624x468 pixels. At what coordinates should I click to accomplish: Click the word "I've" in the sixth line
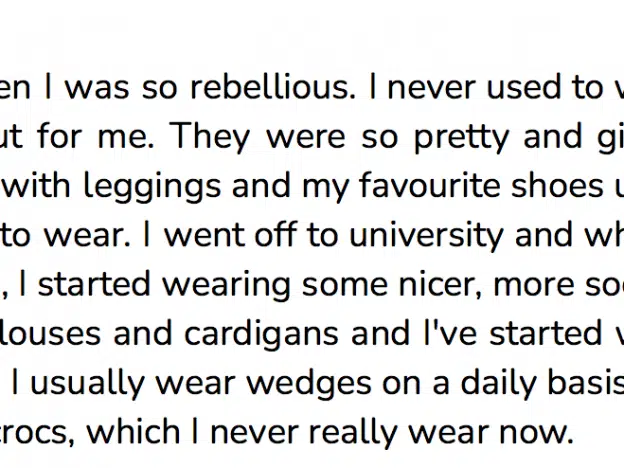(449, 333)
